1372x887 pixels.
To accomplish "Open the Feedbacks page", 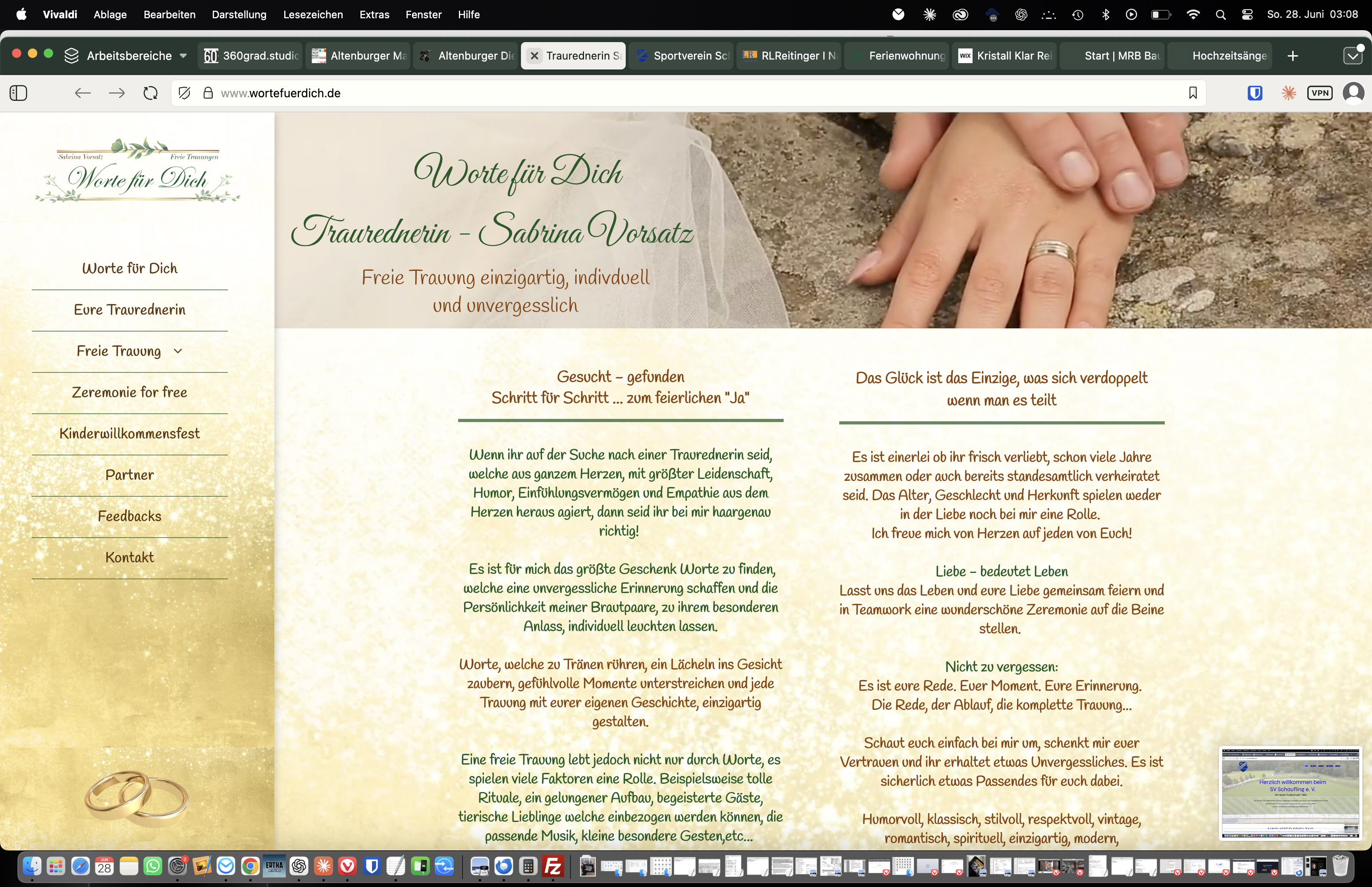I will [129, 516].
